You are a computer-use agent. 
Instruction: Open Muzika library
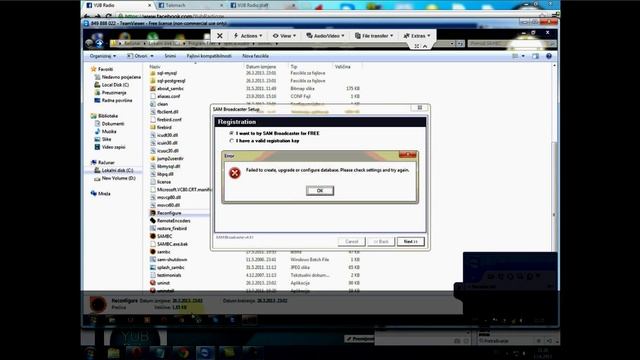coord(105,131)
